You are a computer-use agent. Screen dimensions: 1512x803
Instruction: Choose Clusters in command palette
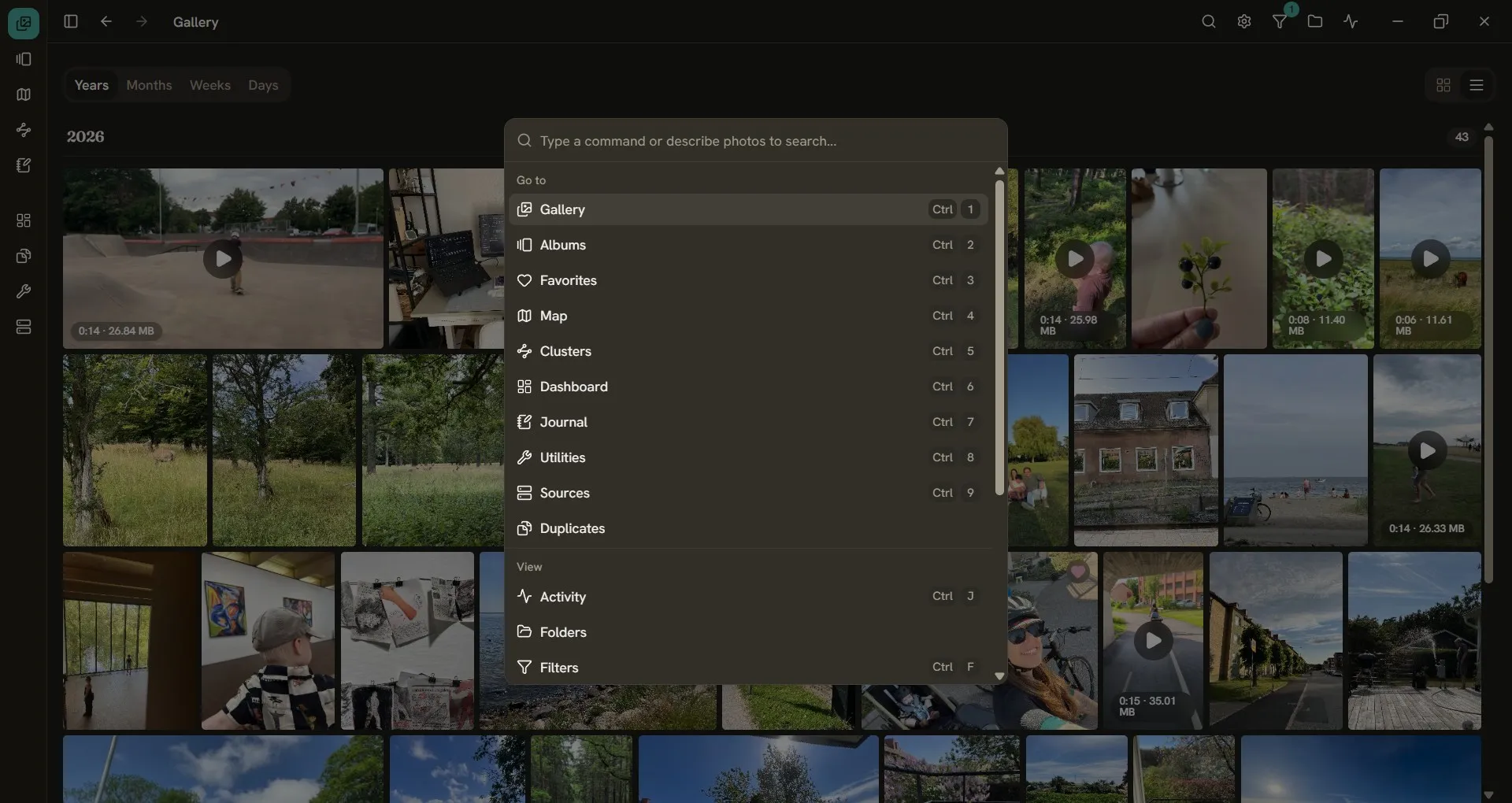click(x=748, y=352)
